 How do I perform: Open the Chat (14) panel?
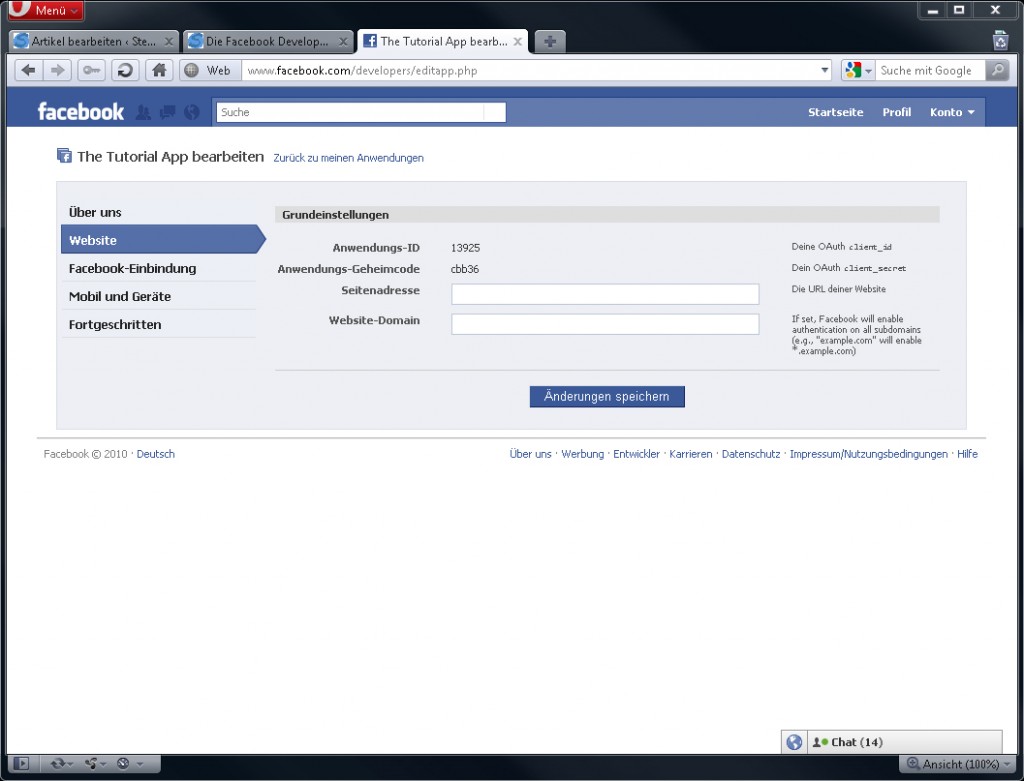904,742
